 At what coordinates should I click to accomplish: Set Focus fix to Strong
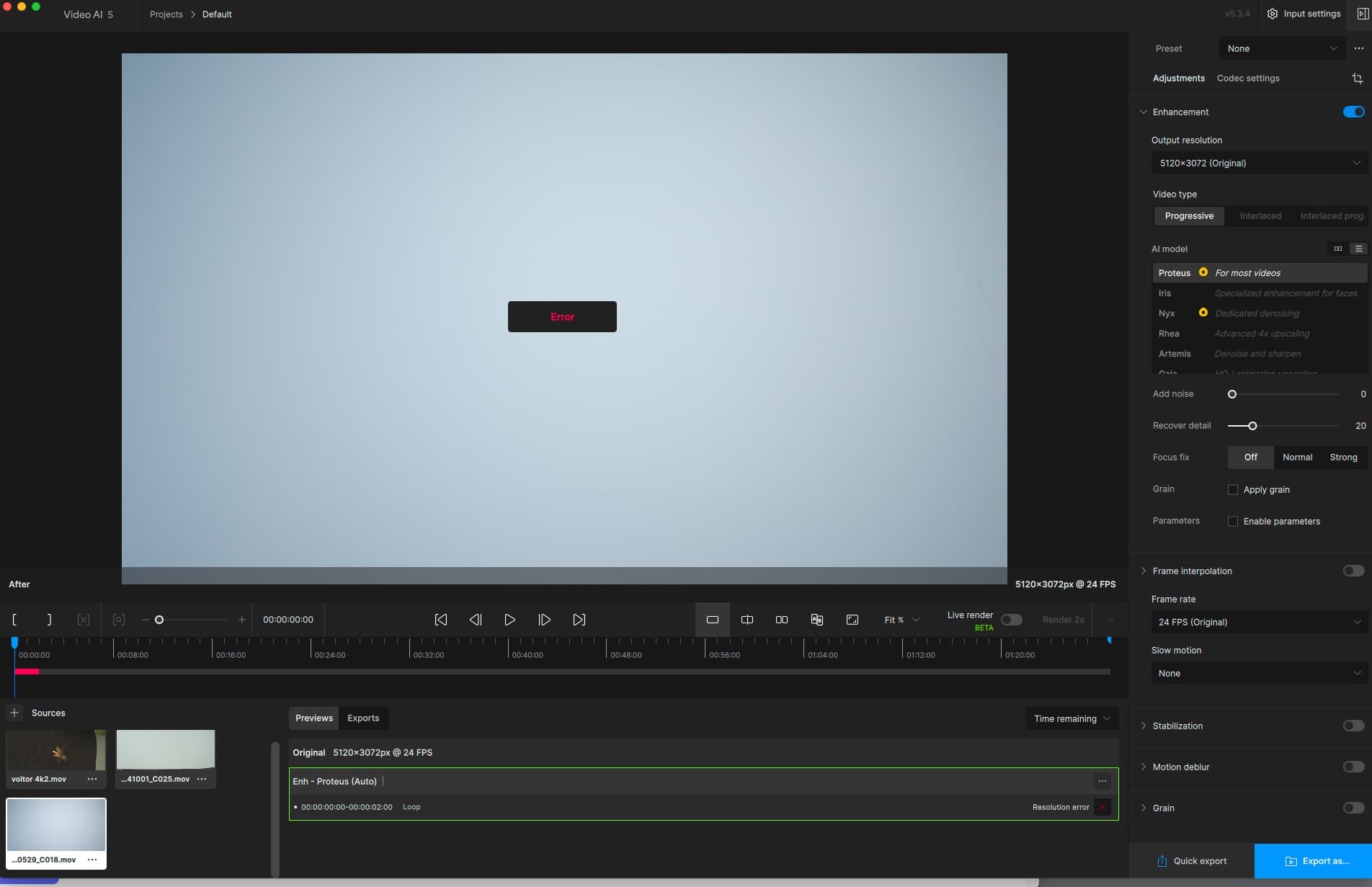click(x=1343, y=458)
